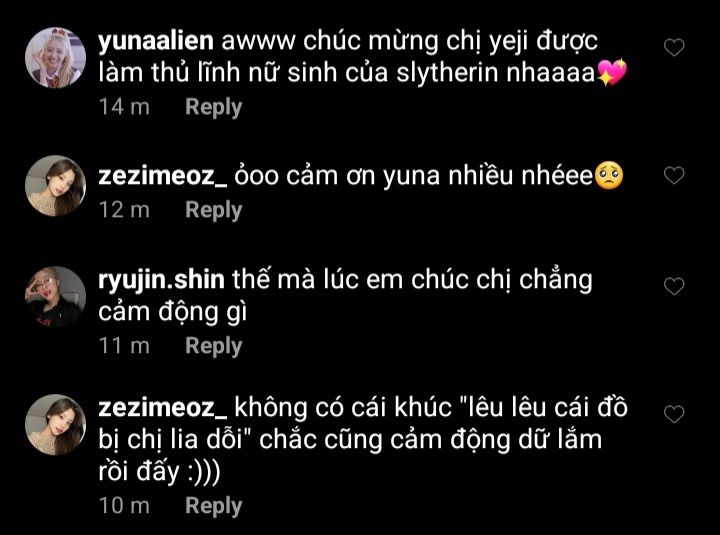Viewport: 720px width, 535px height.
Task: Tap heart on ryujin.shin's comment
Action: (x=674, y=286)
